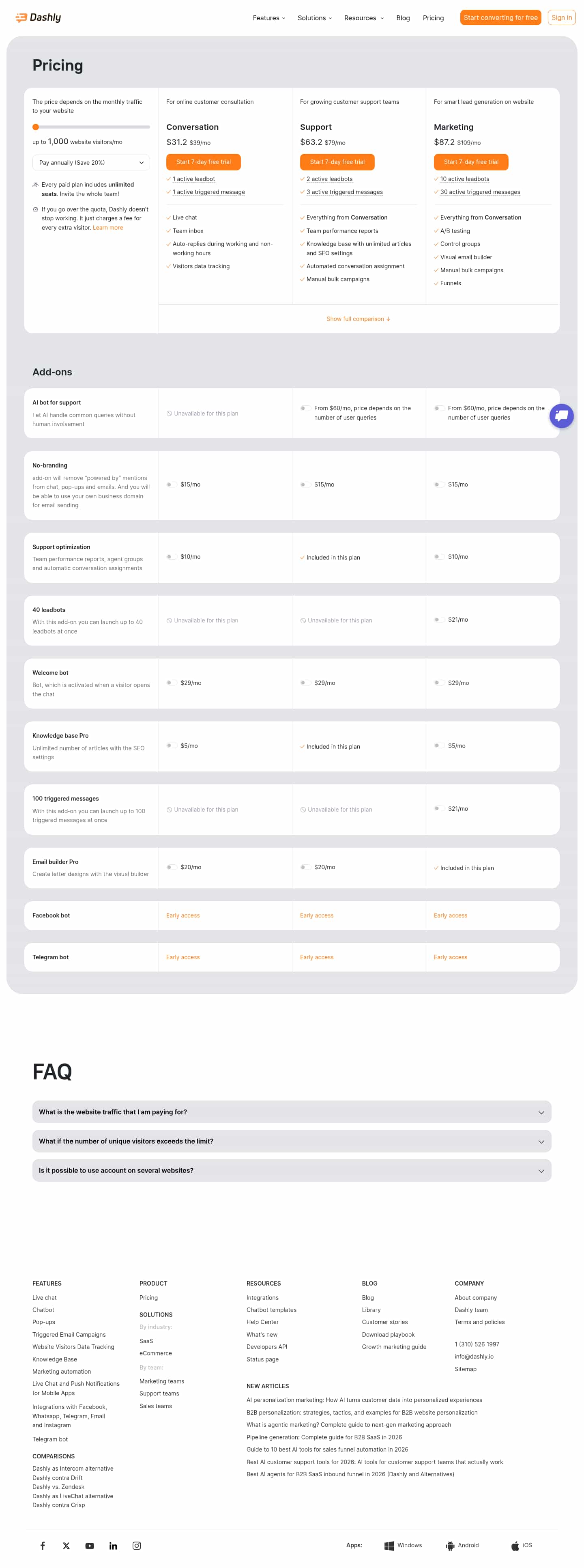Open Dashly's YouTube channel icon
Image resolution: width=584 pixels, height=1568 pixels.
pos(89,1545)
